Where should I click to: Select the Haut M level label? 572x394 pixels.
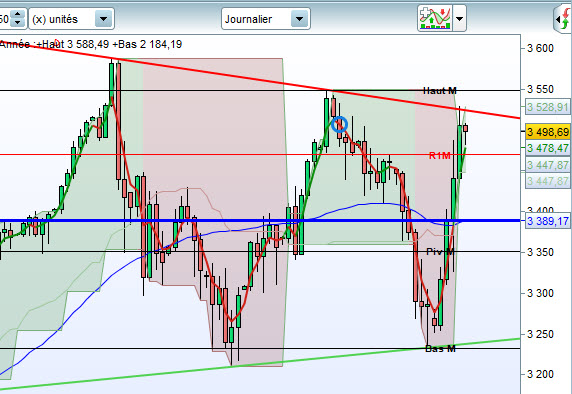coord(440,90)
